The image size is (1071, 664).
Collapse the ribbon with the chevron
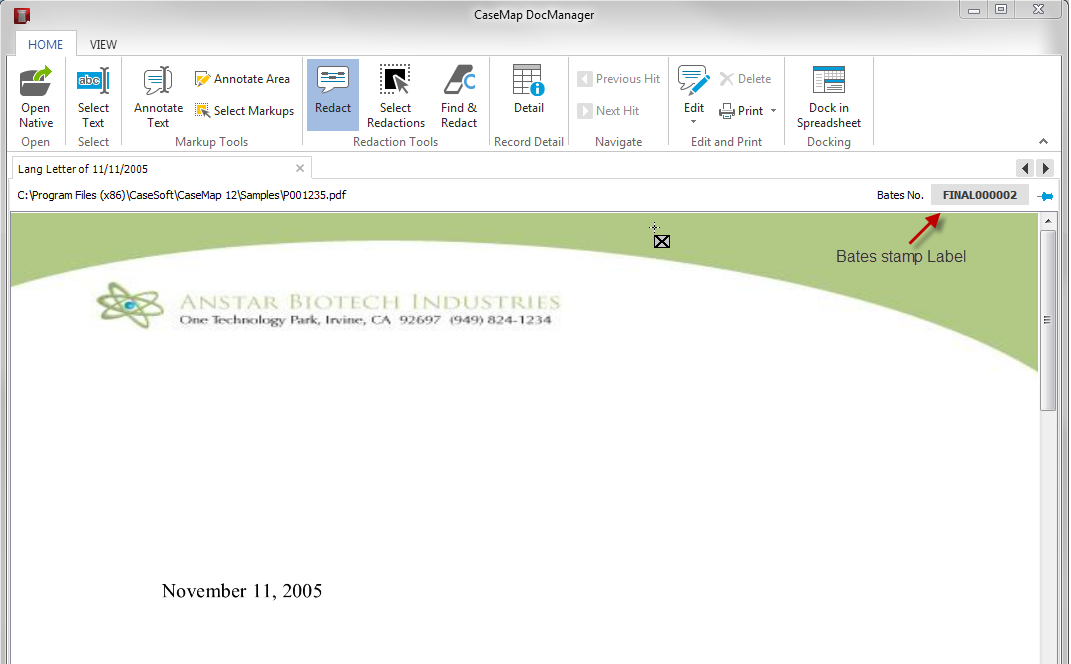pyautogui.click(x=1044, y=142)
